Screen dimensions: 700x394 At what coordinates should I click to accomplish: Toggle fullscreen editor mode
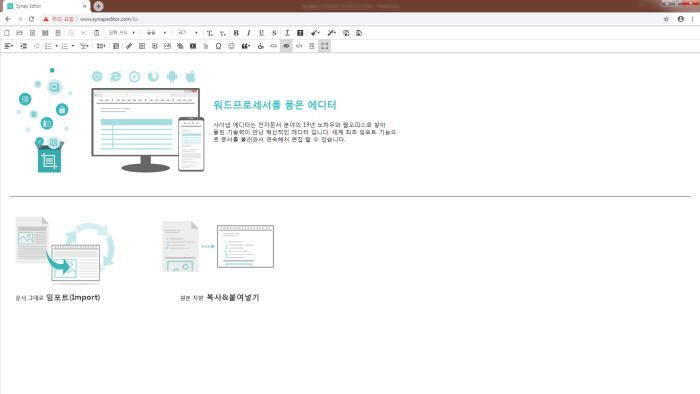(325, 46)
